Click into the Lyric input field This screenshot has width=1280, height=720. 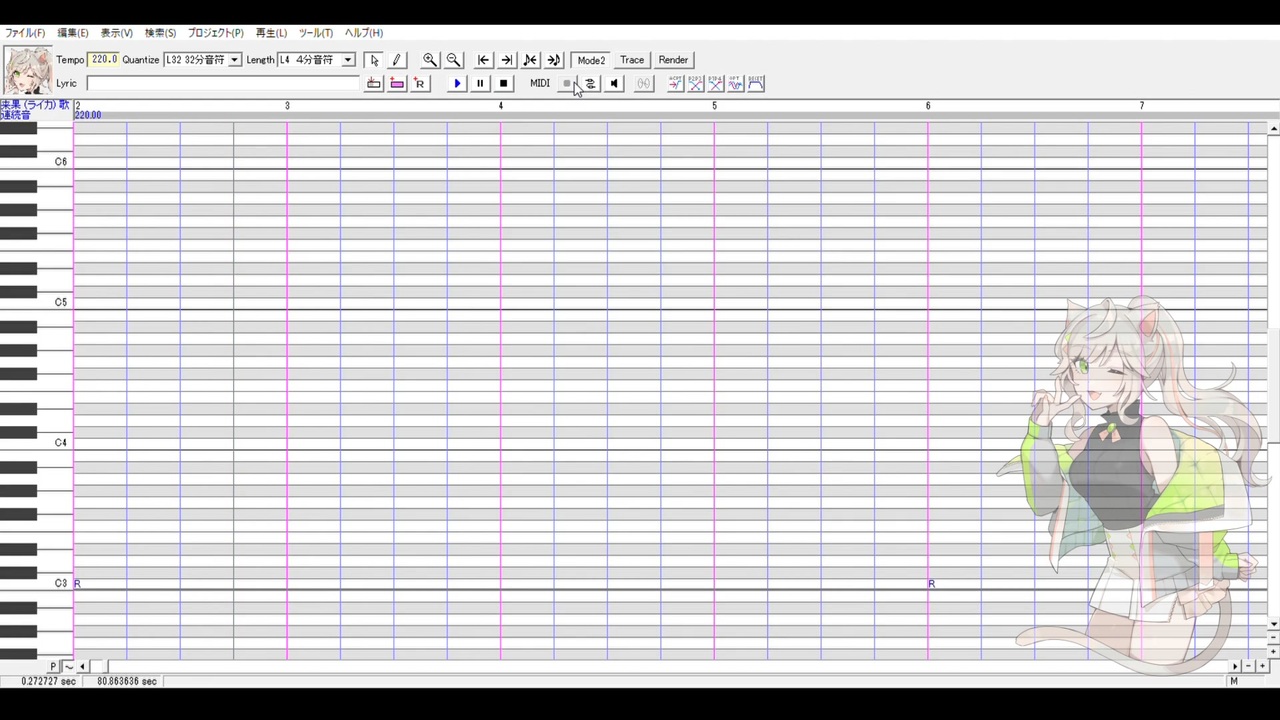[x=222, y=84]
